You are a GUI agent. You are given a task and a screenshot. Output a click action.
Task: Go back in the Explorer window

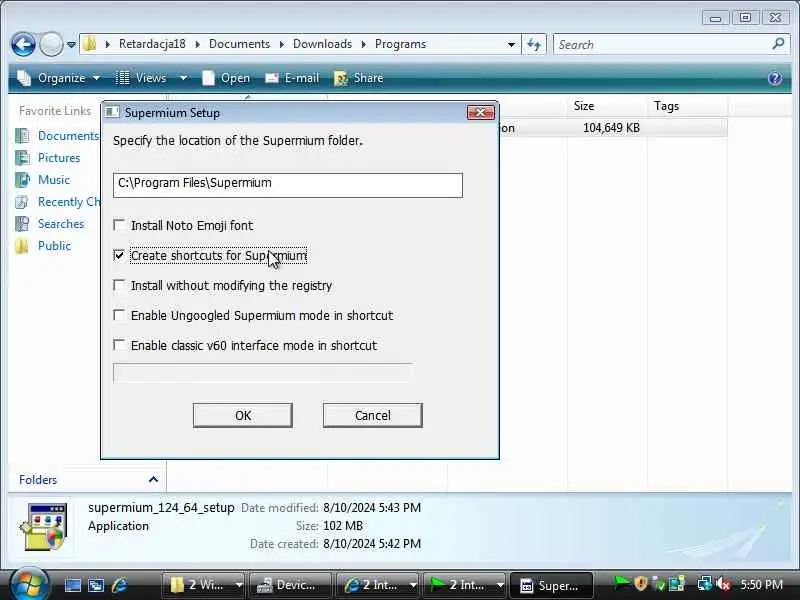point(23,44)
